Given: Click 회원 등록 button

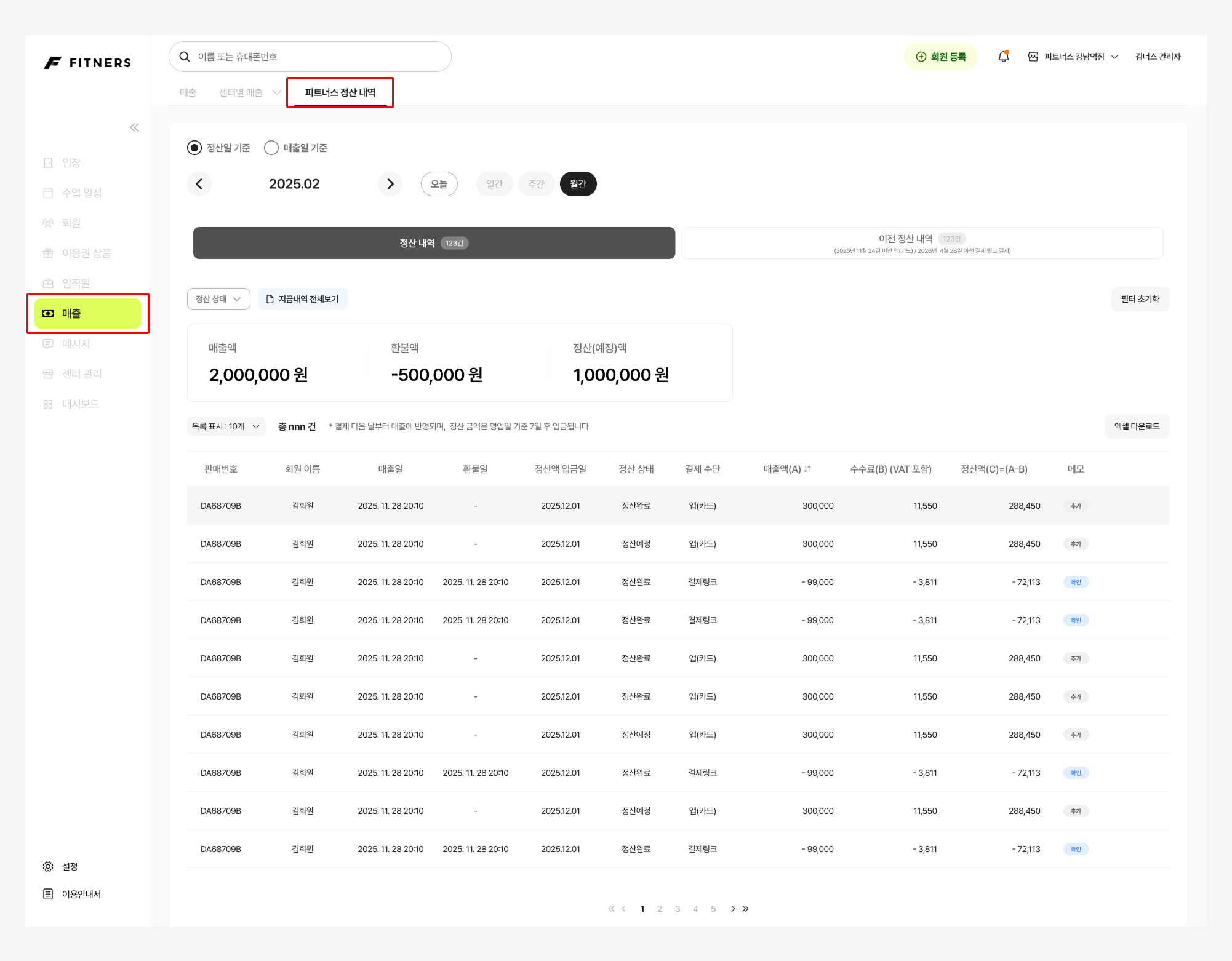Looking at the screenshot, I should [x=941, y=57].
